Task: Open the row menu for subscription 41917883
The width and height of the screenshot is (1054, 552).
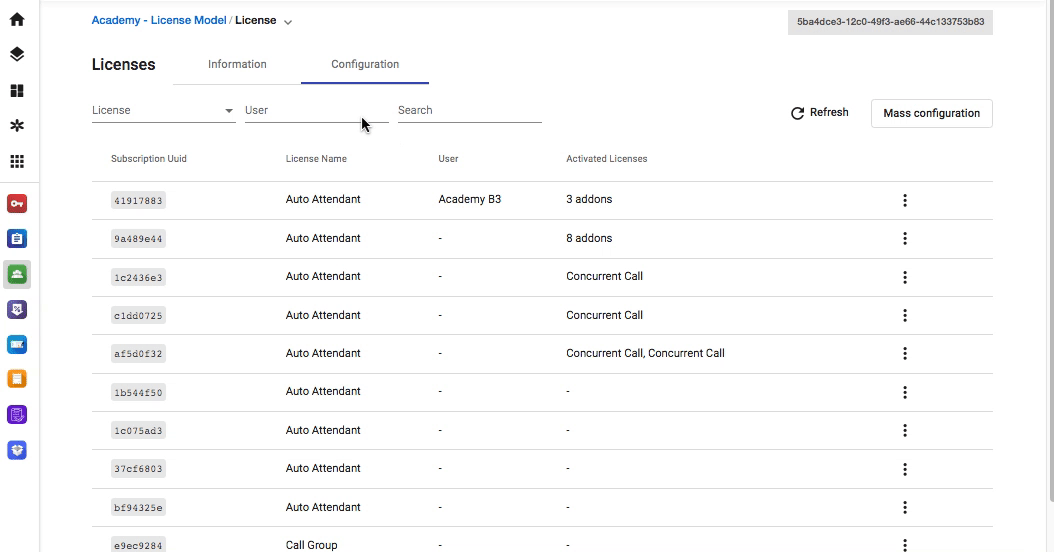Action: 905,200
